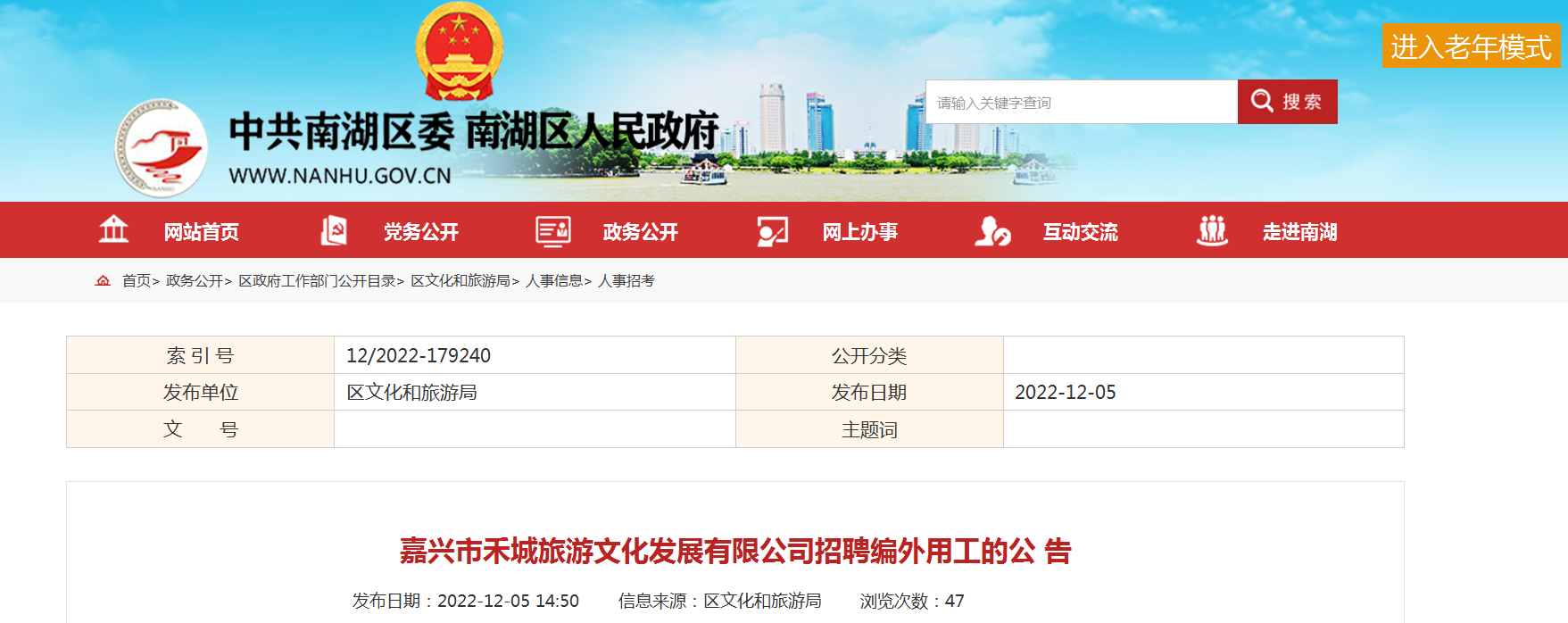Open the 政务公开 menu item

pos(641,232)
